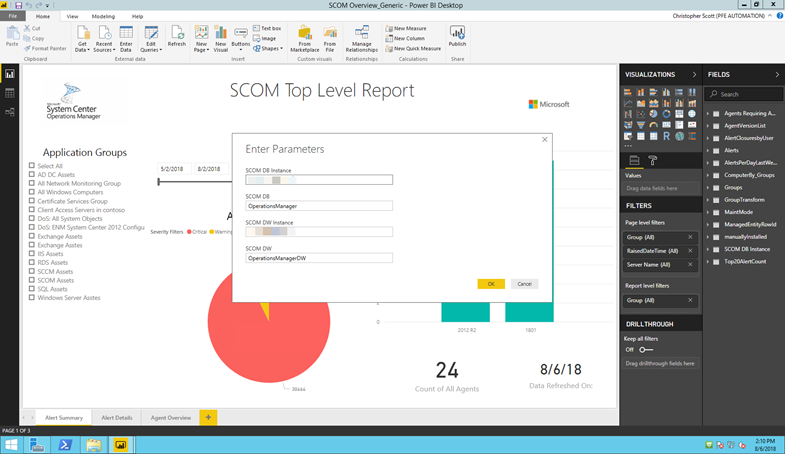Viewport: 785px width, 454px height.
Task: Open the Shapes dropdown
Action: tap(268, 49)
